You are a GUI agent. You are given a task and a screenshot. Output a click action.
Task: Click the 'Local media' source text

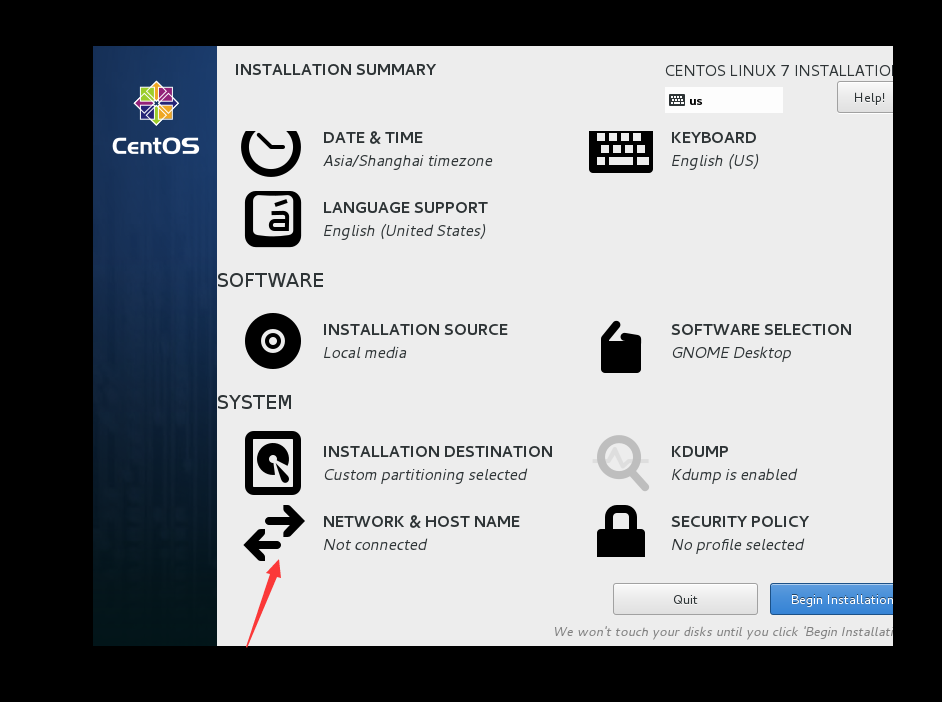pos(365,353)
